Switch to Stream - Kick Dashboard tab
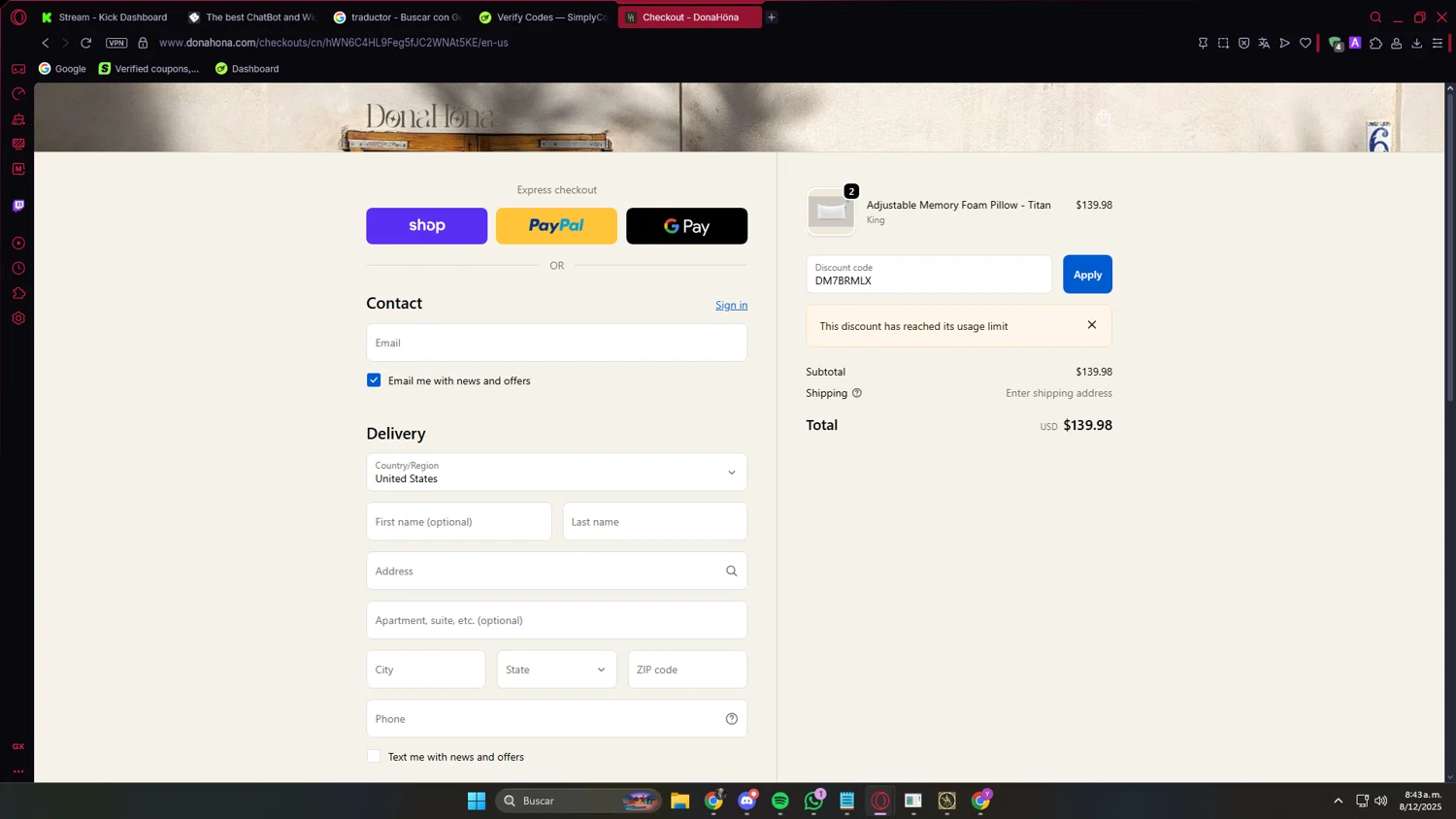1456x819 pixels. click(105, 17)
